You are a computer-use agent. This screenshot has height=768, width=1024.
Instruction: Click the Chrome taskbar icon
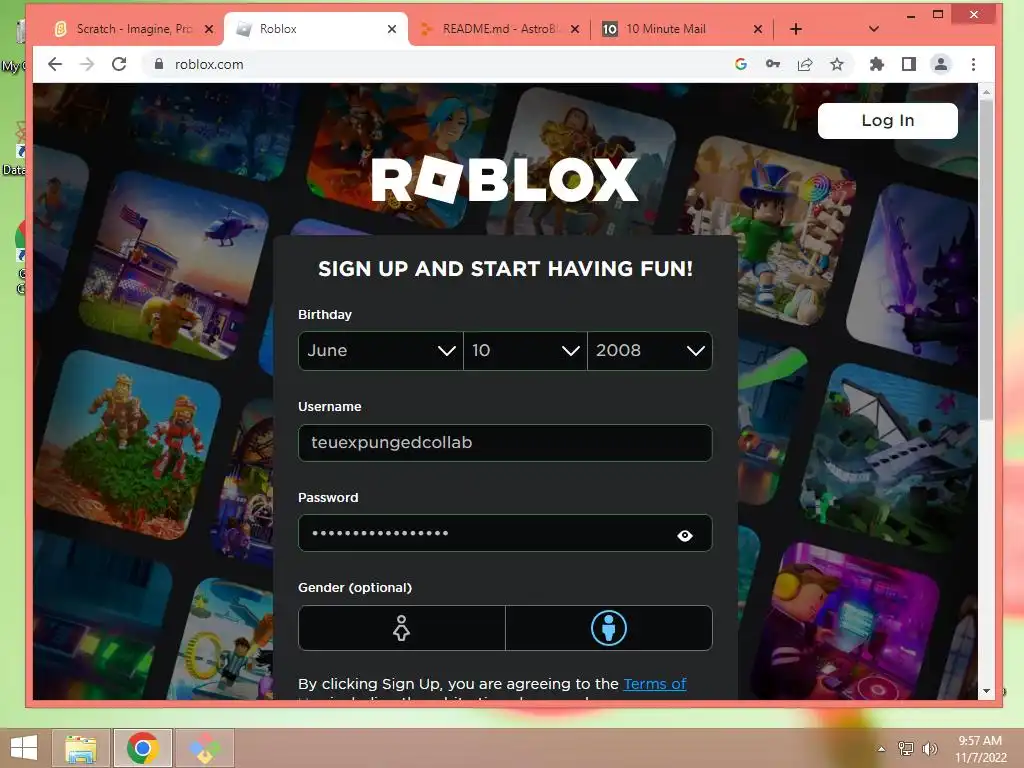143,748
